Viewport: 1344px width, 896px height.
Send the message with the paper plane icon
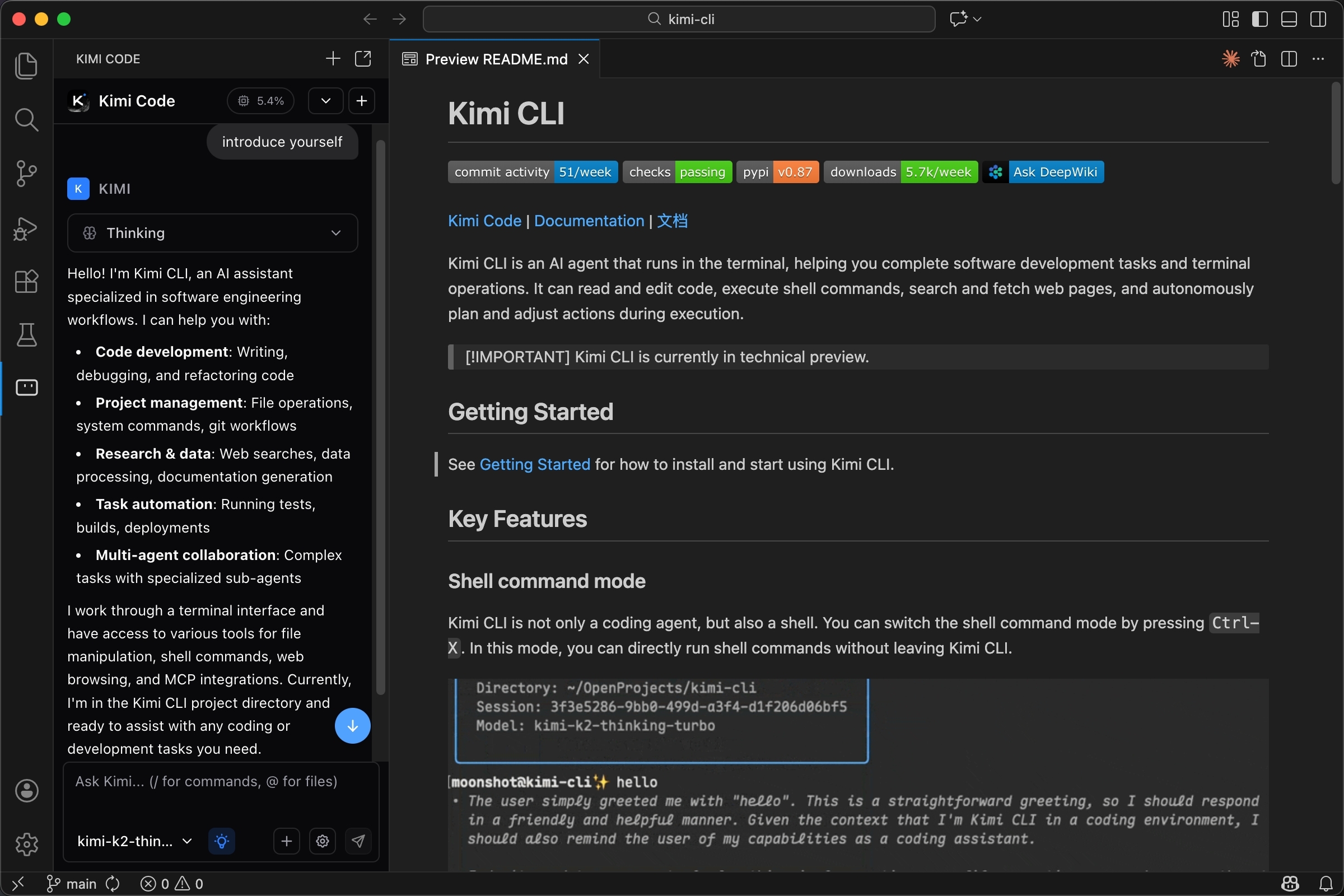point(359,841)
